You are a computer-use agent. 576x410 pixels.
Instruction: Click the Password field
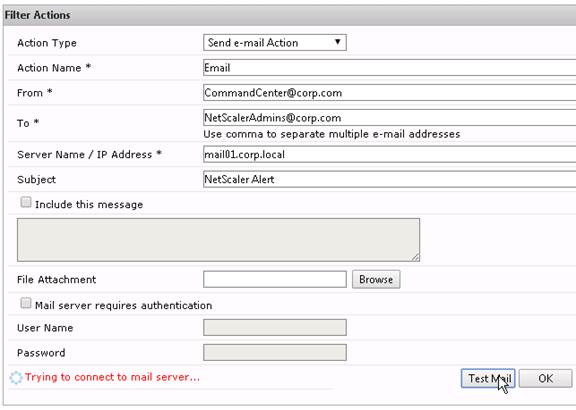point(274,352)
